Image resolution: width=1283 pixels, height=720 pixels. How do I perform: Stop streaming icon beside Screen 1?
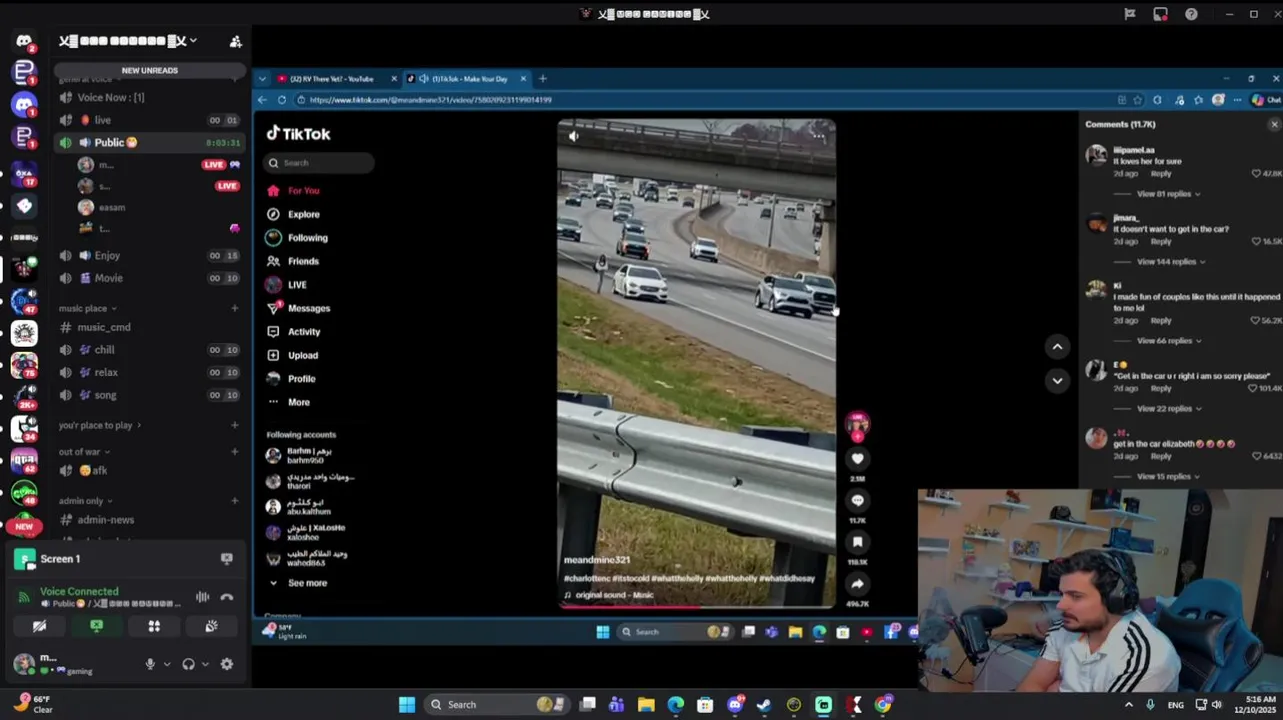pos(227,559)
